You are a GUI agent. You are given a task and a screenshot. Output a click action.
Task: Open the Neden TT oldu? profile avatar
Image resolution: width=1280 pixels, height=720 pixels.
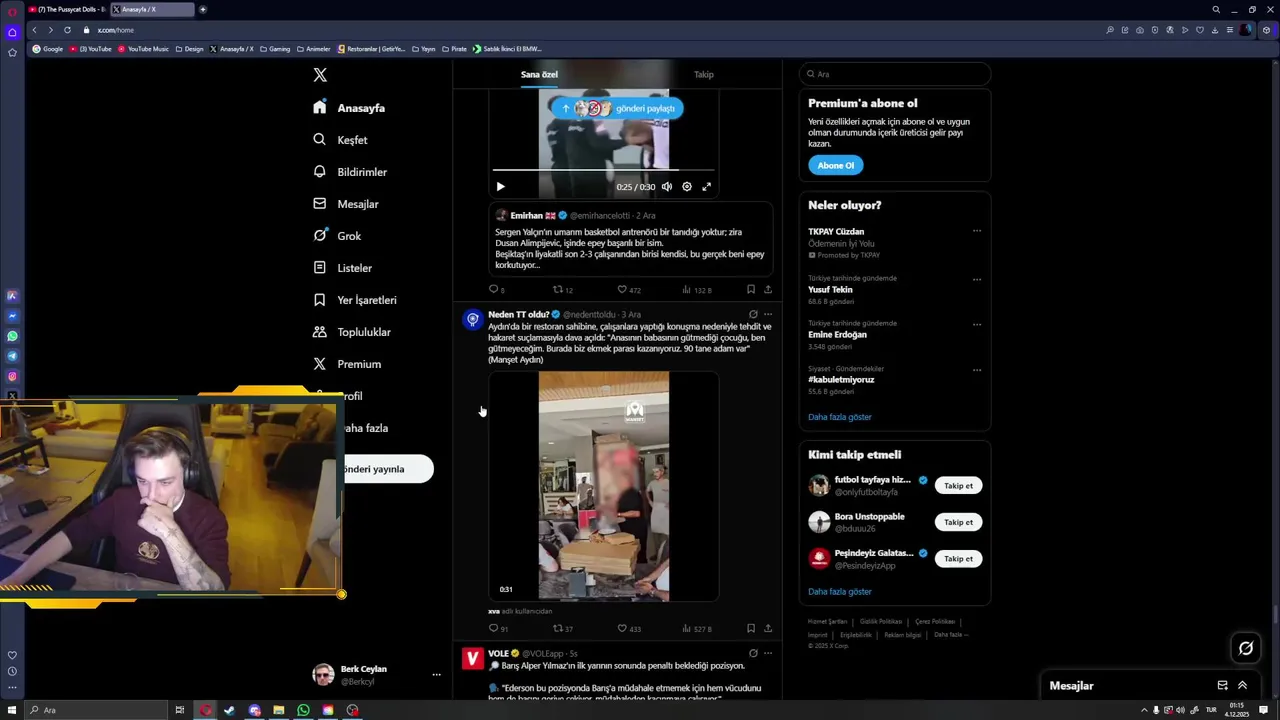473,319
